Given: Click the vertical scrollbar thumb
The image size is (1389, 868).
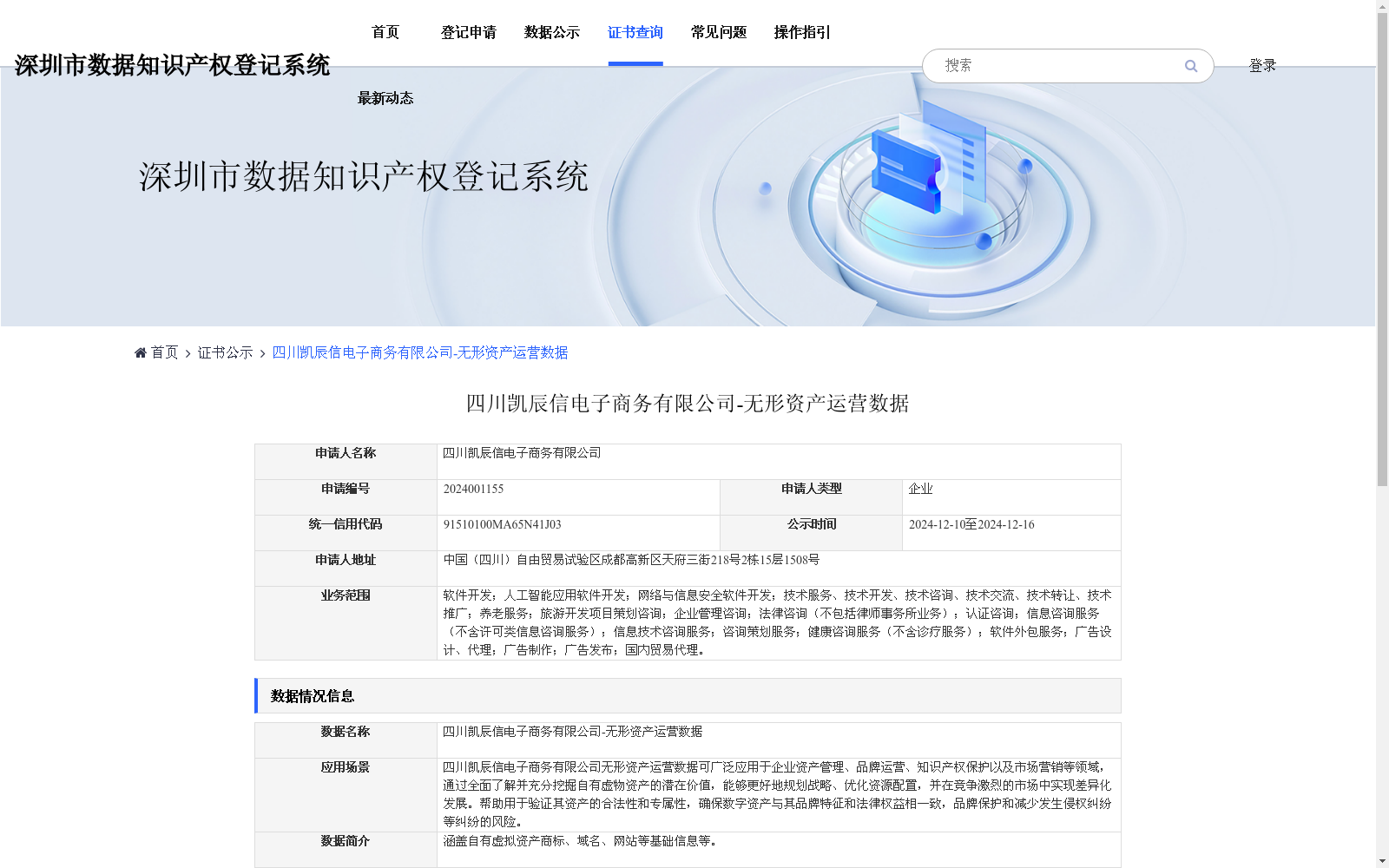Looking at the screenshot, I should click(x=1382, y=249).
